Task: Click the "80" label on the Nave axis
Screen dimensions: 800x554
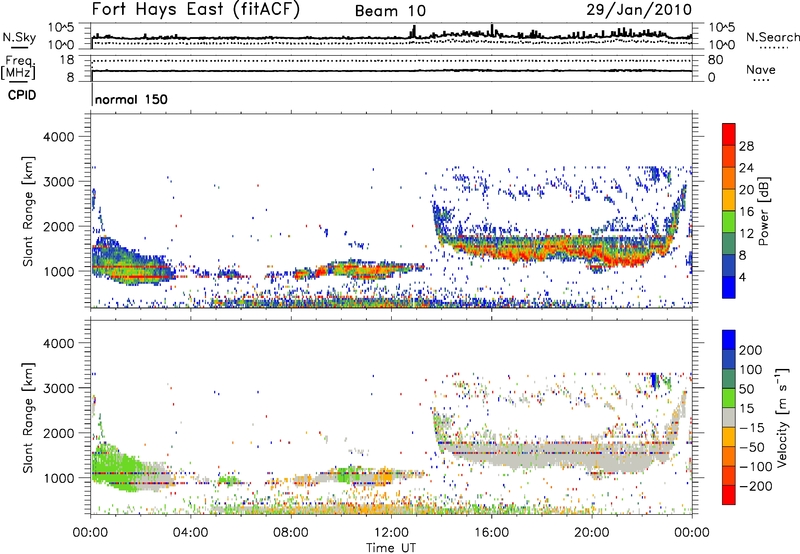Action: point(715,60)
